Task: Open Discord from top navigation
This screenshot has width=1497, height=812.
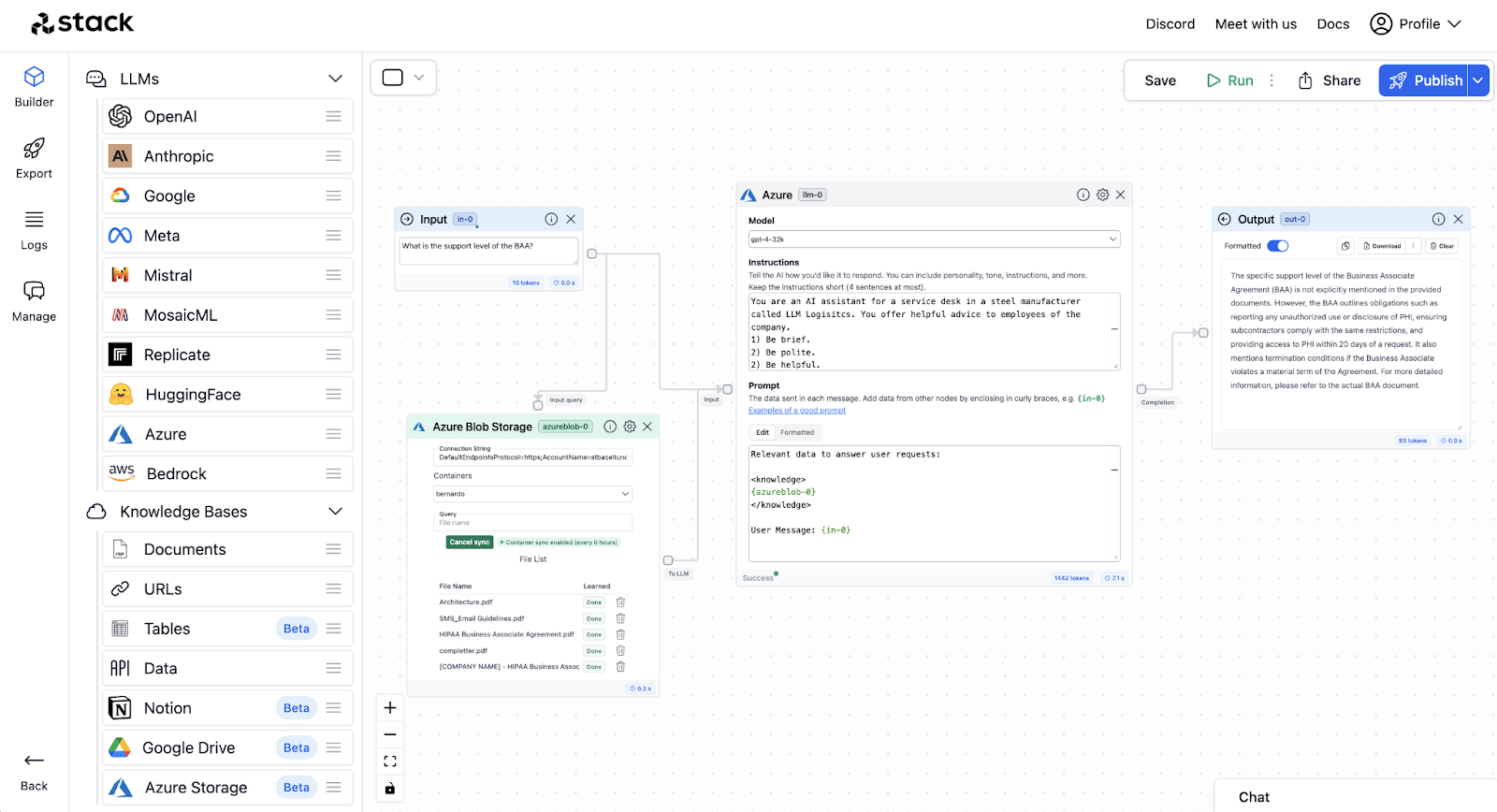Action: tap(1170, 24)
